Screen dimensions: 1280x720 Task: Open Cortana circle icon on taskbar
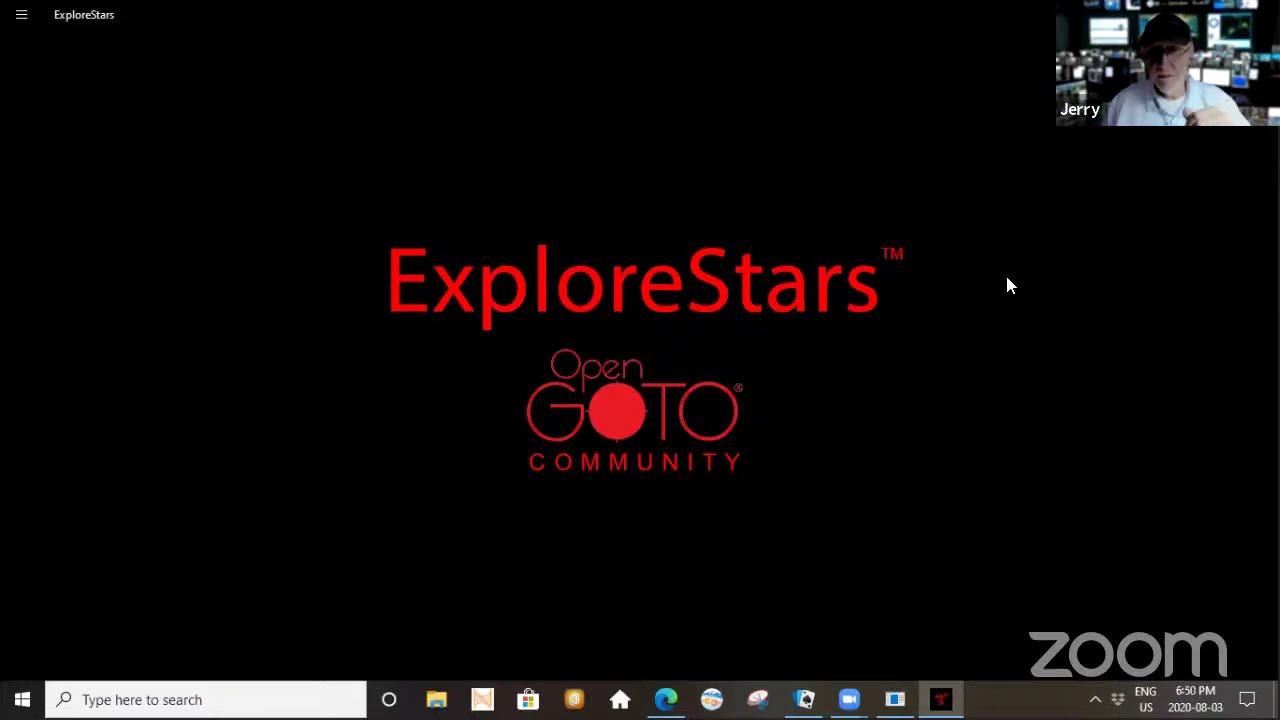[x=389, y=700]
